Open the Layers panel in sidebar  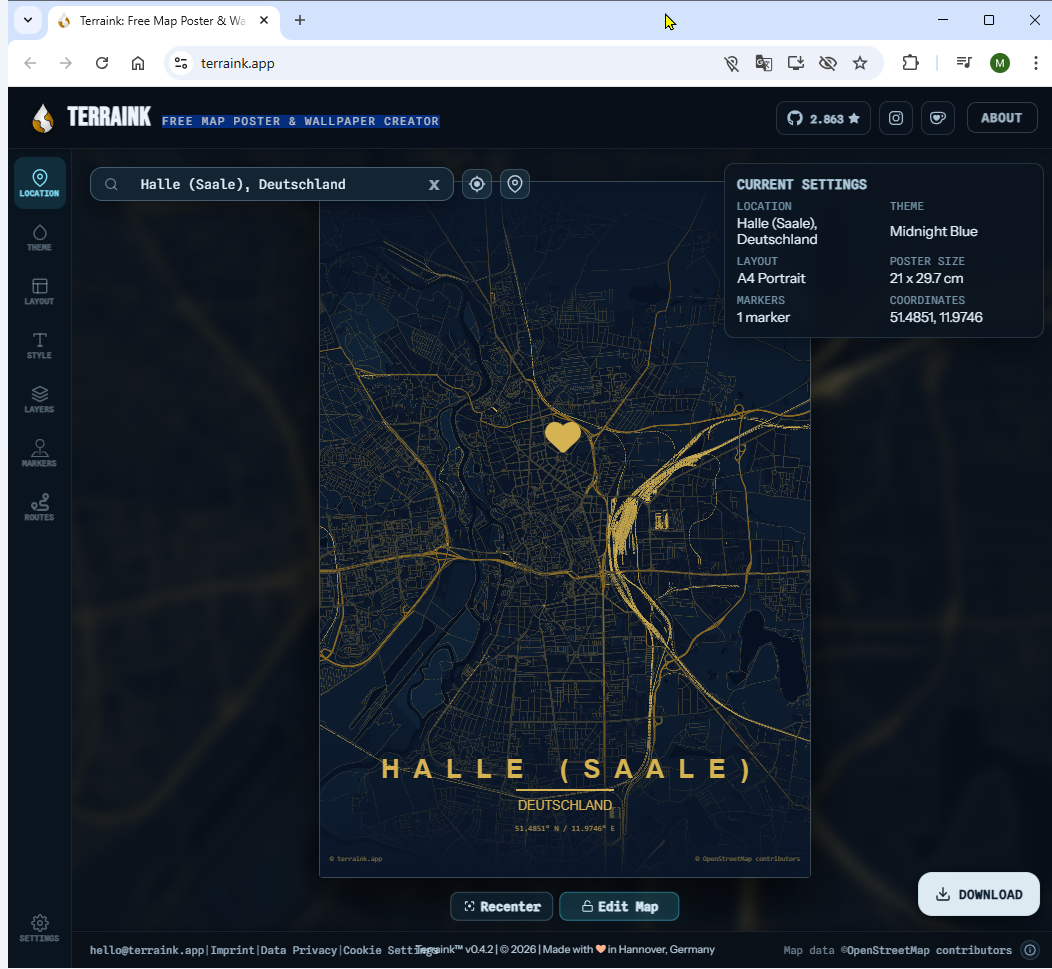click(x=40, y=399)
